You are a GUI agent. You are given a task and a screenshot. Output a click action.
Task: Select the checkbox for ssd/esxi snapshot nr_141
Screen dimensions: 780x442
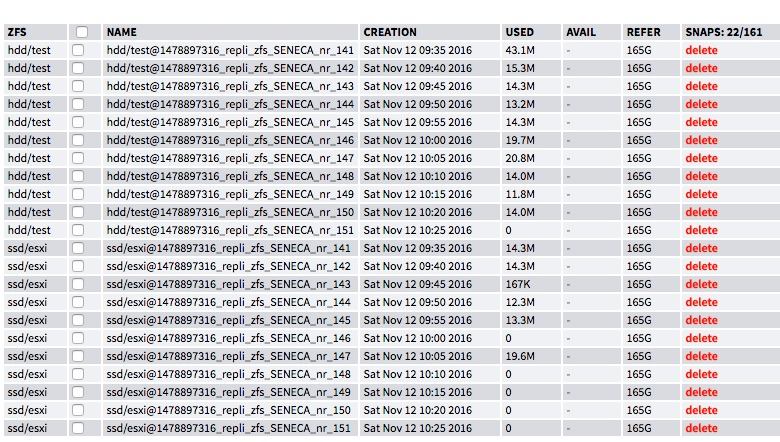[x=78, y=248]
